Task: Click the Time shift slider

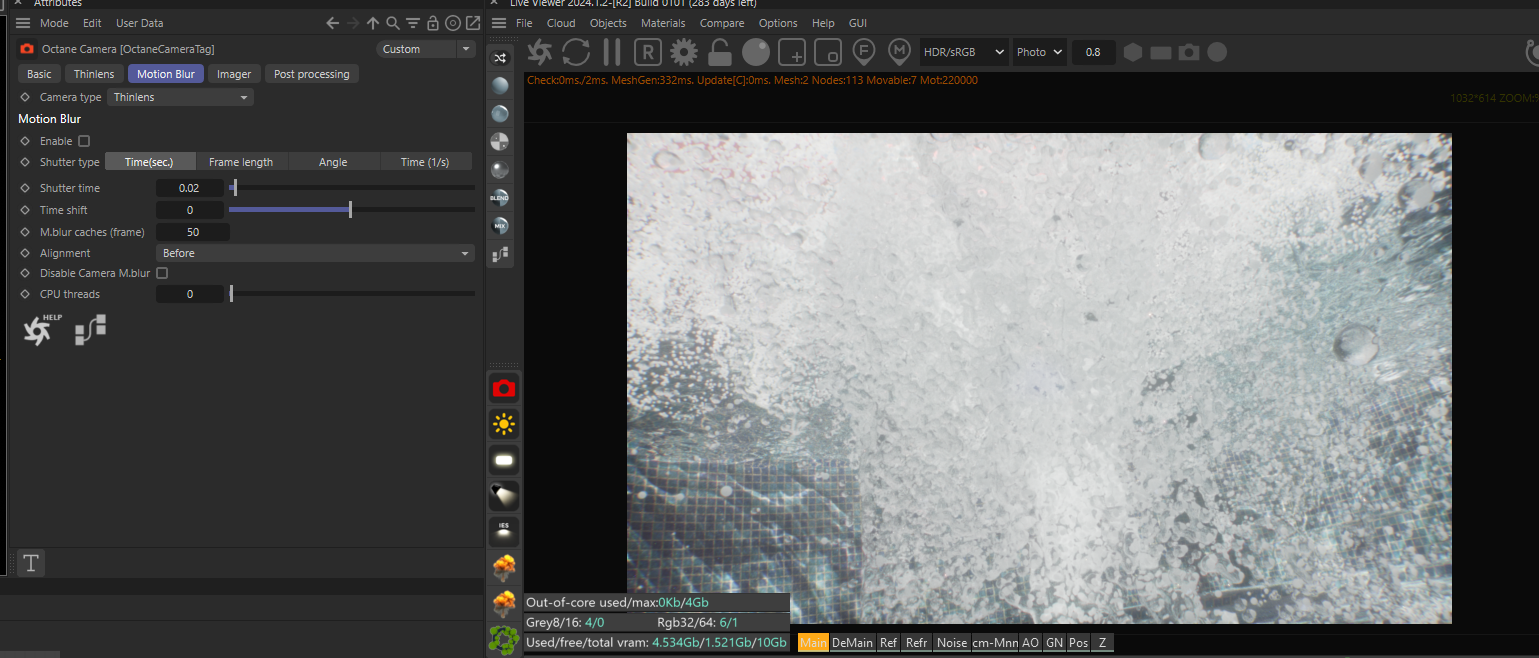Action: click(352, 210)
